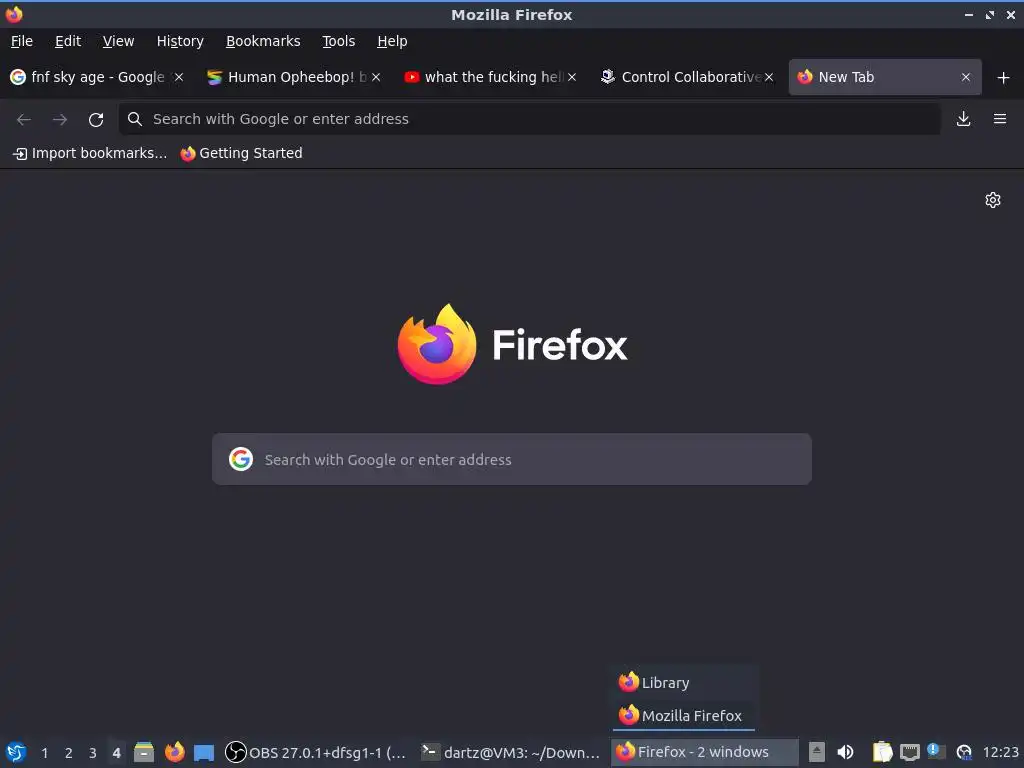Viewport: 1024px width, 768px height.
Task: Close the YouTube 'what the fucking hell' tab
Action: (572, 77)
